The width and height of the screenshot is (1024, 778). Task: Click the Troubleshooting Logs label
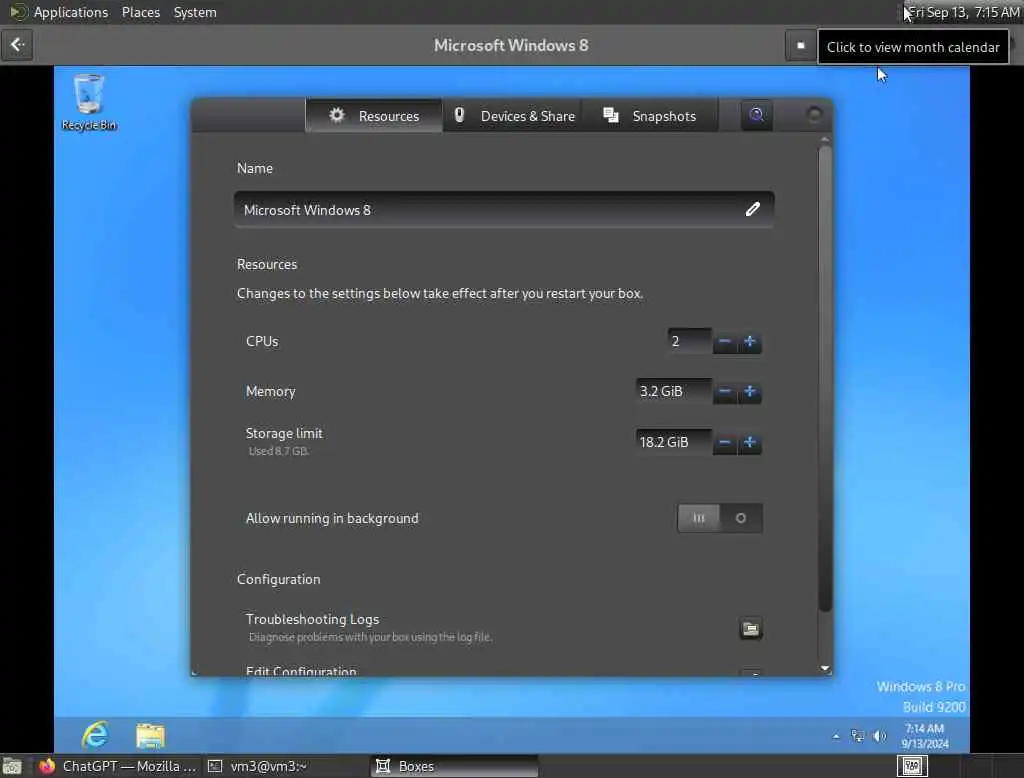(312, 619)
